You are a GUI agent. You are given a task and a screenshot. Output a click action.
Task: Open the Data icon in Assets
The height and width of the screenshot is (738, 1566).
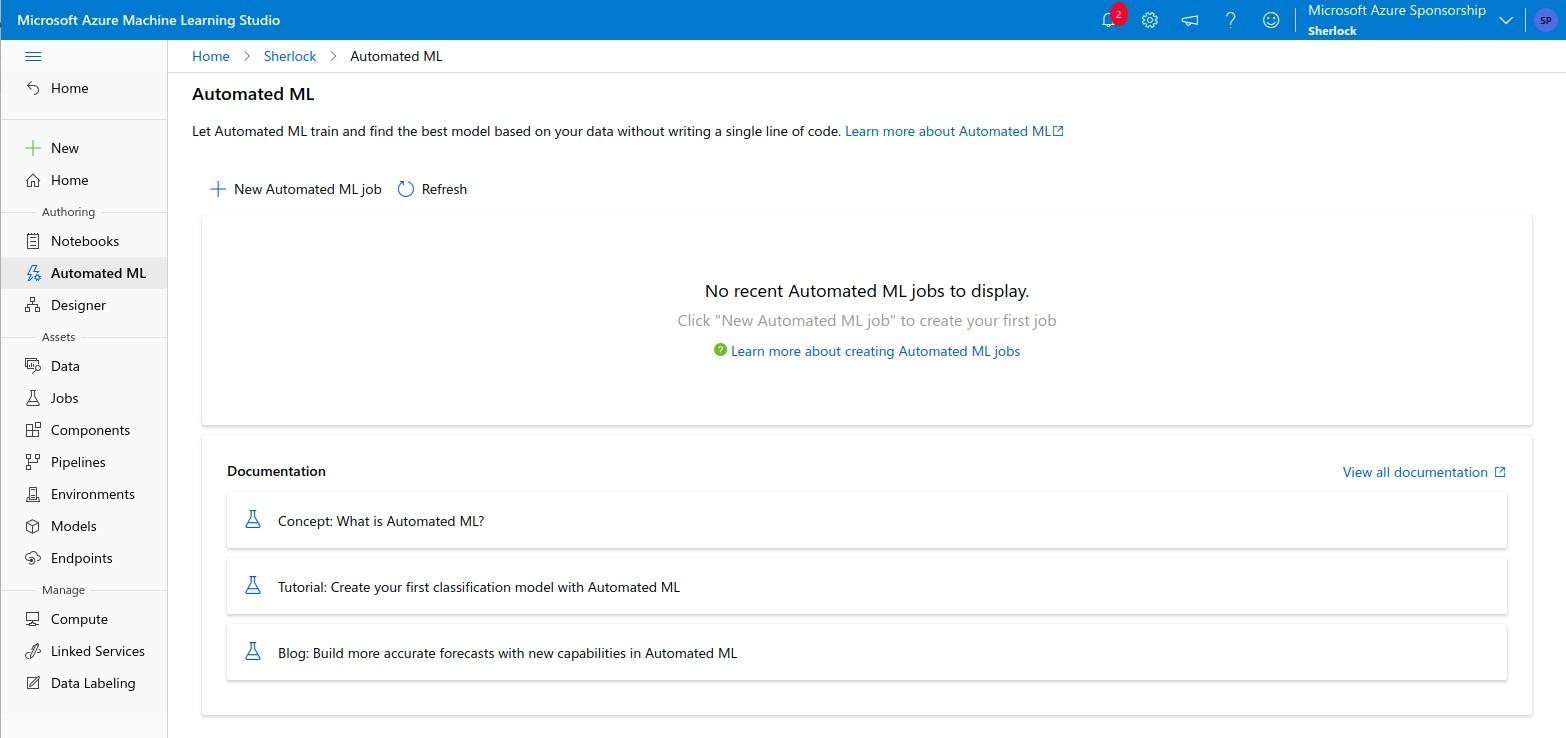click(33, 366)
